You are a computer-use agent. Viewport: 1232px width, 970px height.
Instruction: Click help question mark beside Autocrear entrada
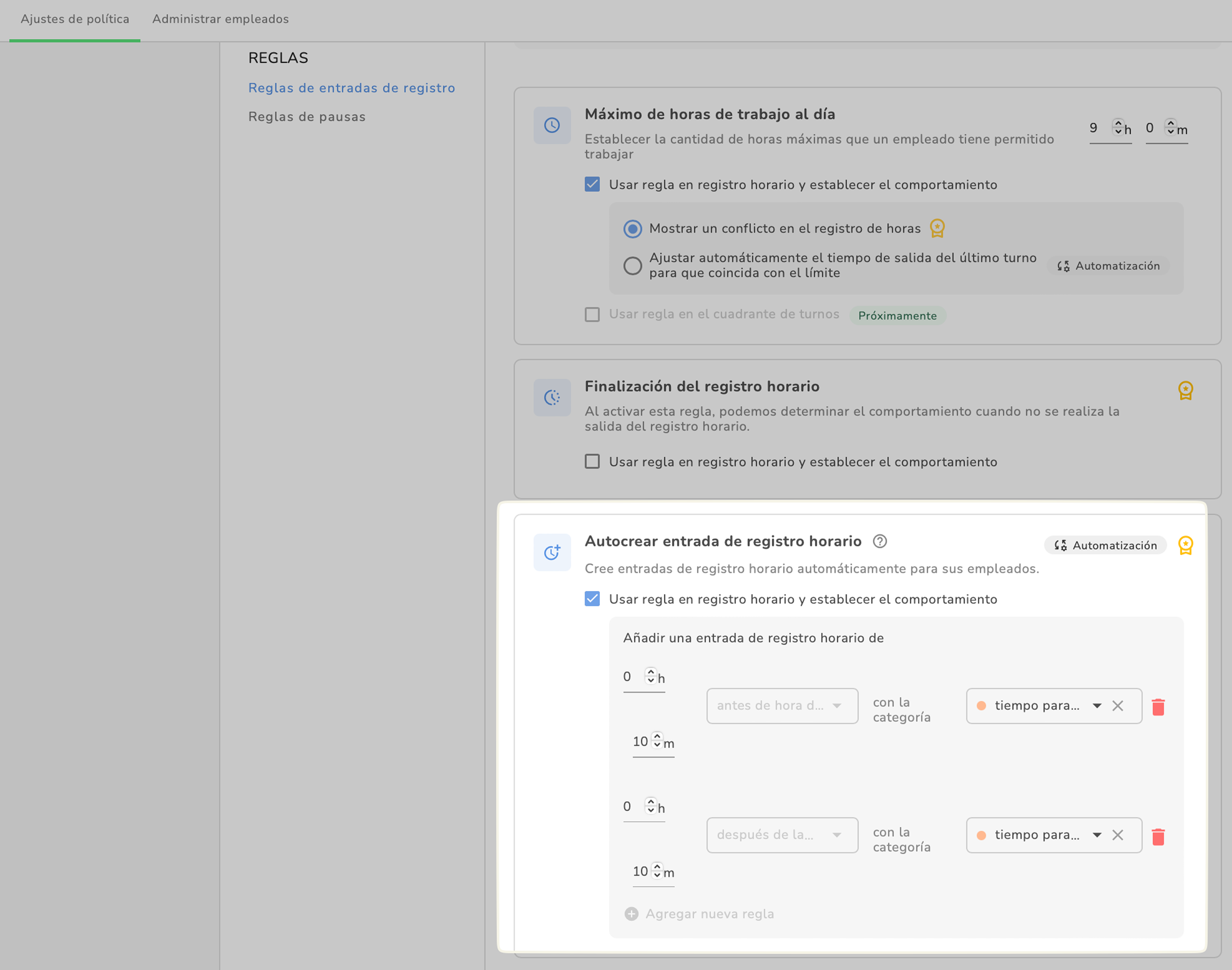coord(879,541)
